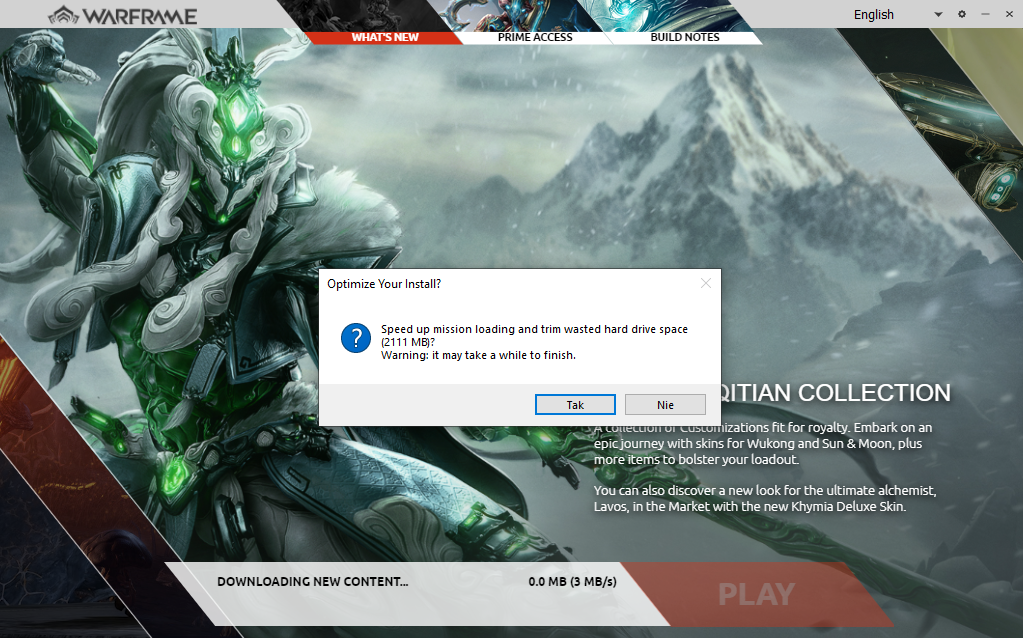Open the launcher settings gear

[962, 14]
